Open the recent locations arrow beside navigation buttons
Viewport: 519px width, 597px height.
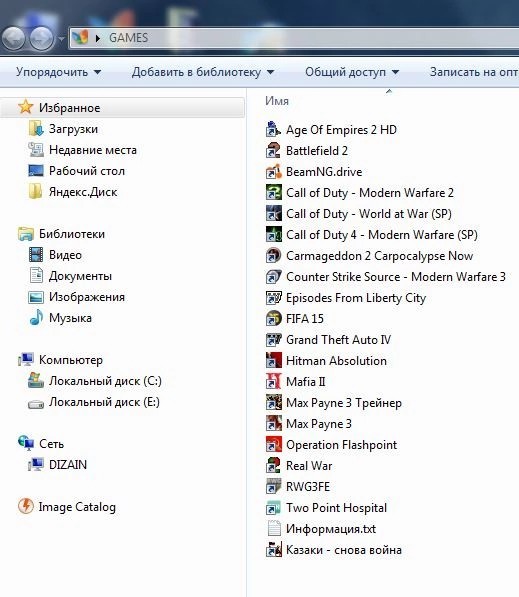[61, 38]
